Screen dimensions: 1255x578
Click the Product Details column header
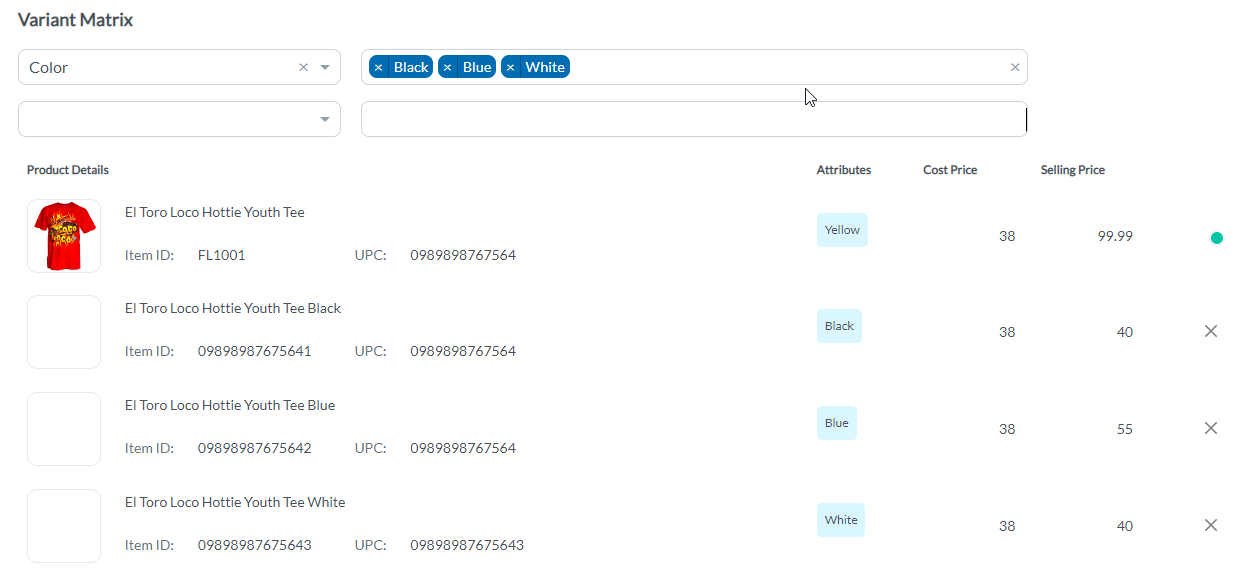tap(67, 169)
